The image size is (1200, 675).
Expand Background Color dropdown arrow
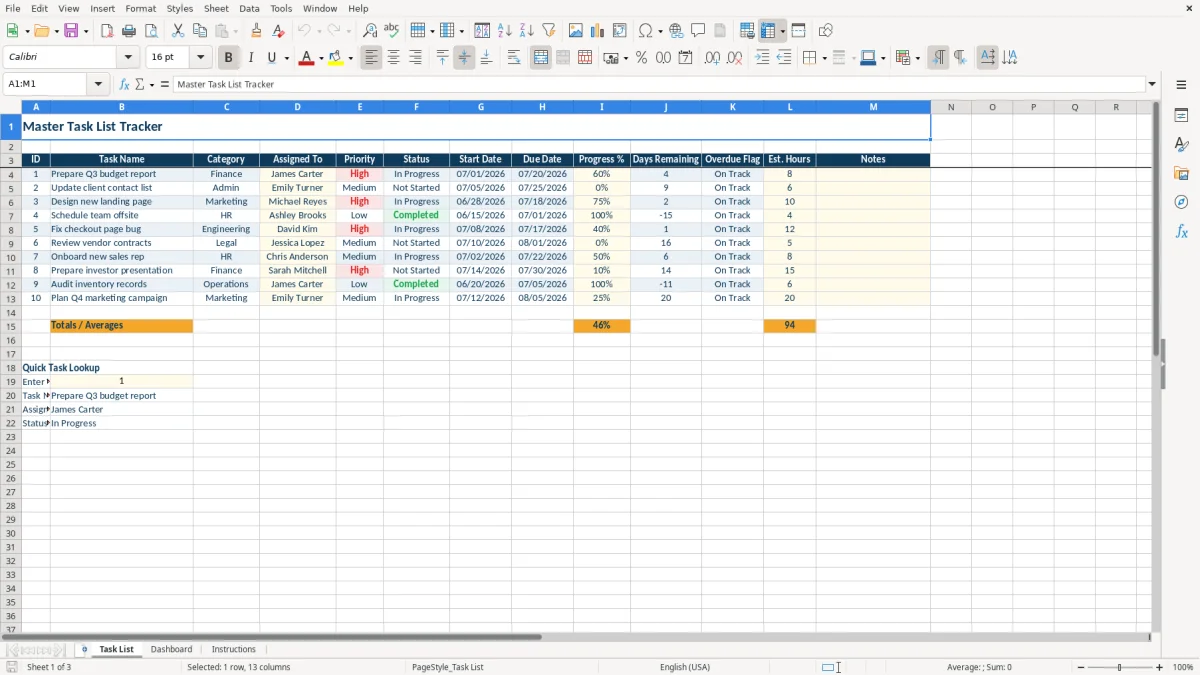click(350, 58)
